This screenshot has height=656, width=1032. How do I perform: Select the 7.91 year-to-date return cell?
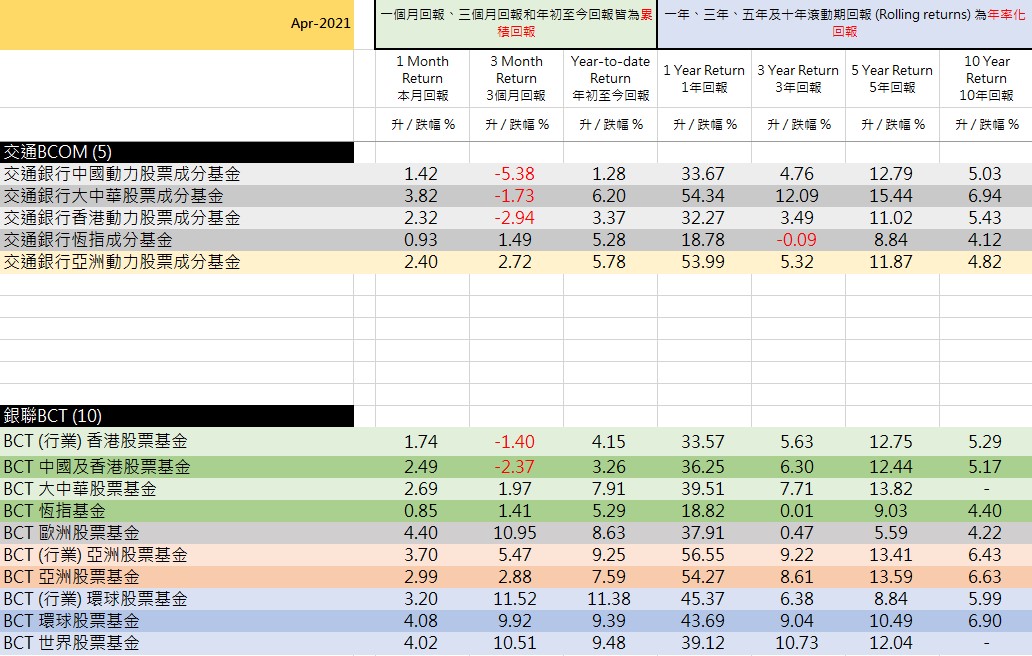point(609,489)
